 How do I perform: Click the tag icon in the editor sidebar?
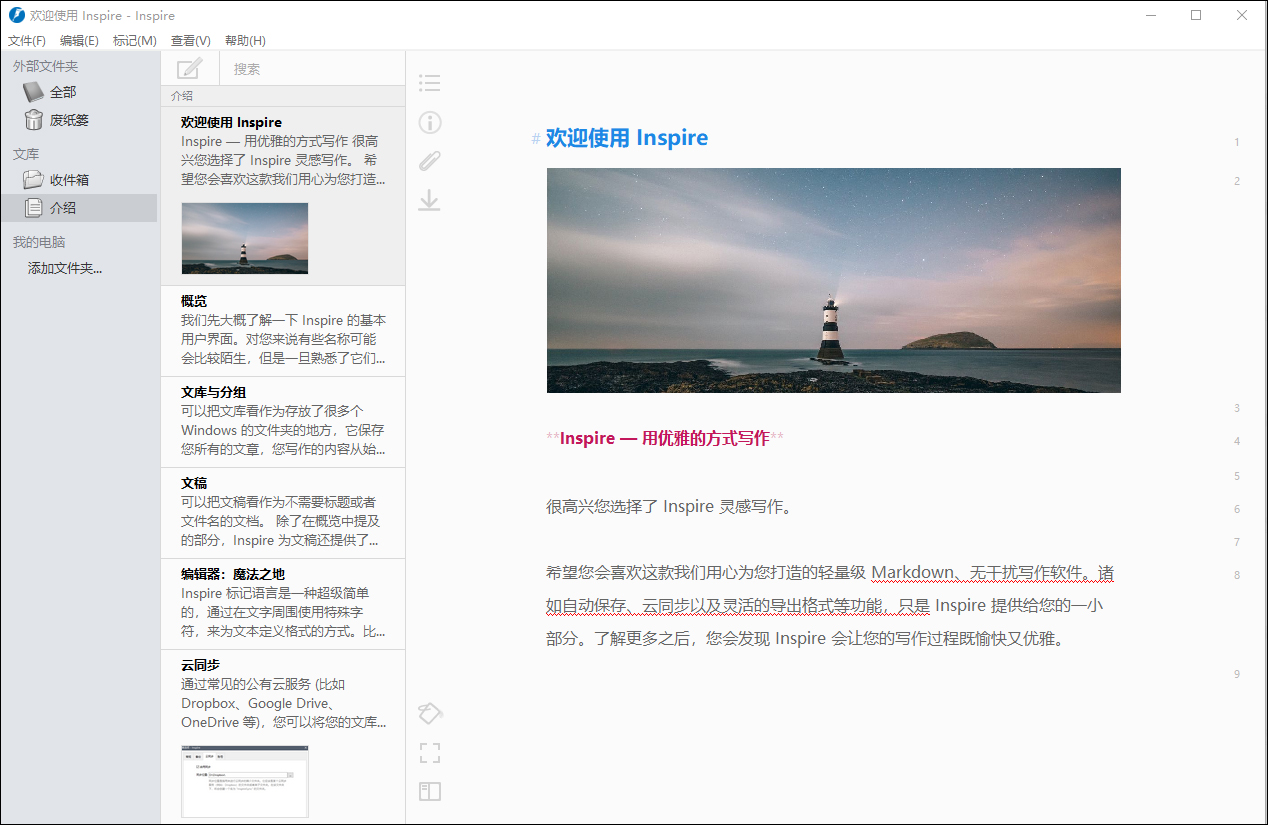[x=430, y=713]
